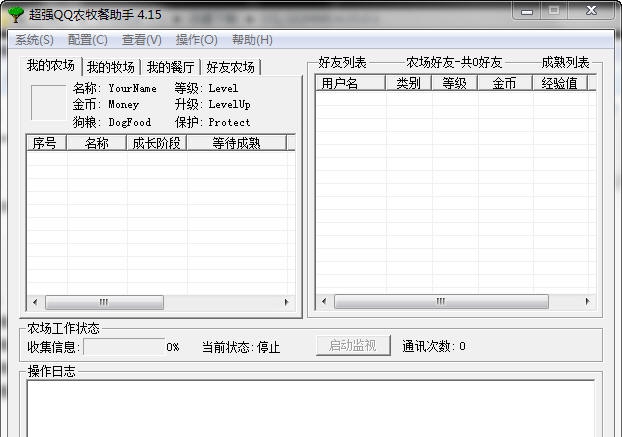Screen dimensions: 622x437
Task: Click left arrow of friends list scrollbar
Action: [x=324, y=301]
